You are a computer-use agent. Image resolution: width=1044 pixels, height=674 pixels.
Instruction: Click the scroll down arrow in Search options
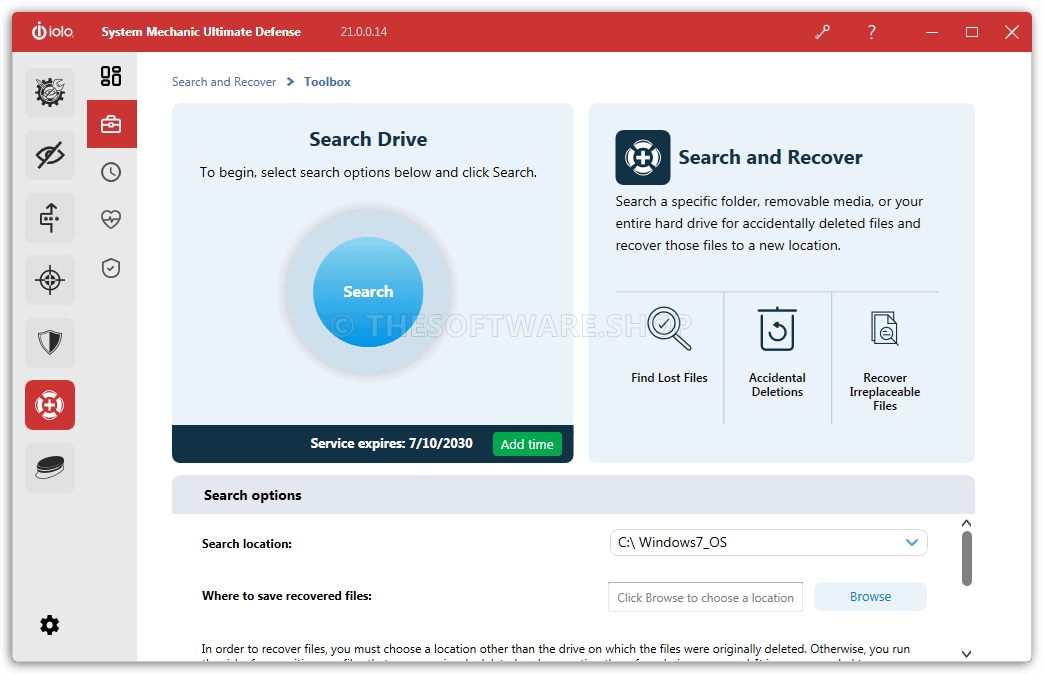(x=967, y=654)
